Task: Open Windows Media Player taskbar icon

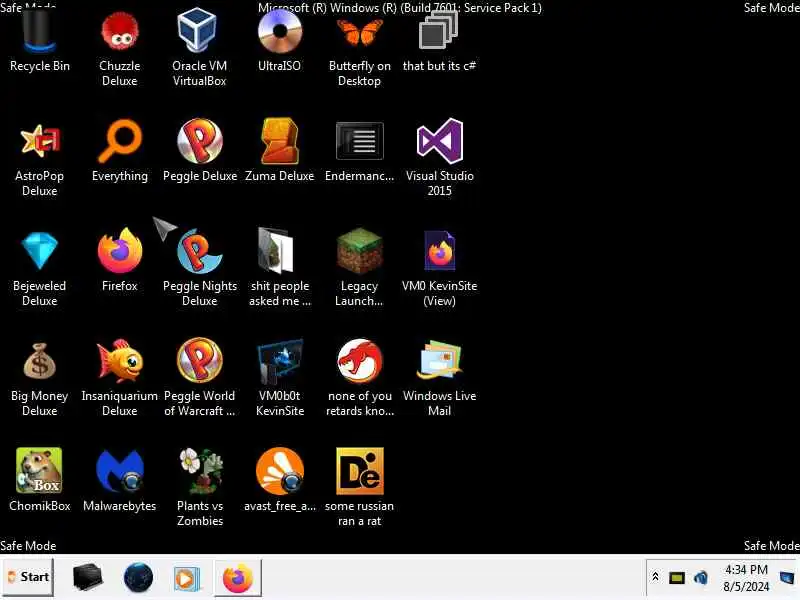Action: point(186,579)
